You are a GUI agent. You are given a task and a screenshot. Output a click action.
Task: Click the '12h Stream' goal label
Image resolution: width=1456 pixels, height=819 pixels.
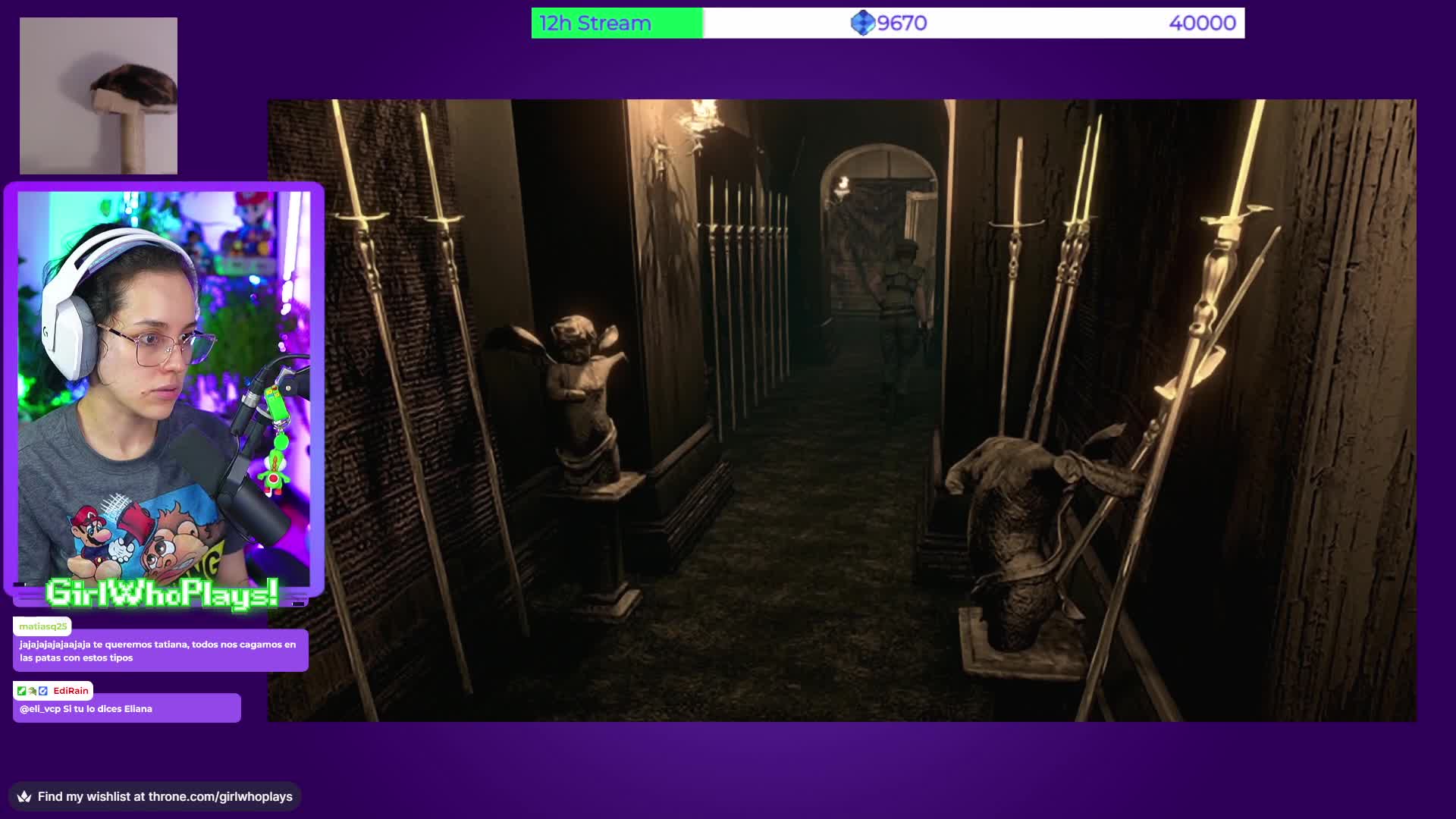click(595, 24)
